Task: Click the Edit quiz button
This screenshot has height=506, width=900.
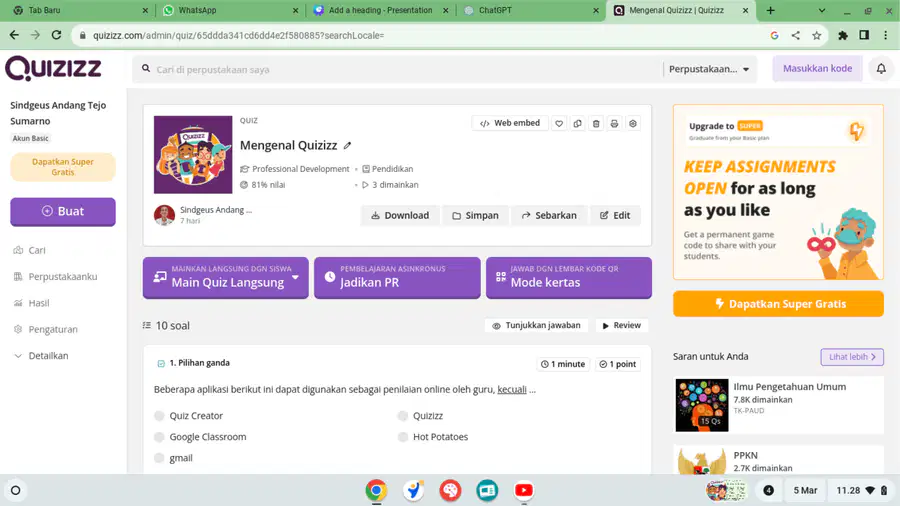Action: pos(615,216)
